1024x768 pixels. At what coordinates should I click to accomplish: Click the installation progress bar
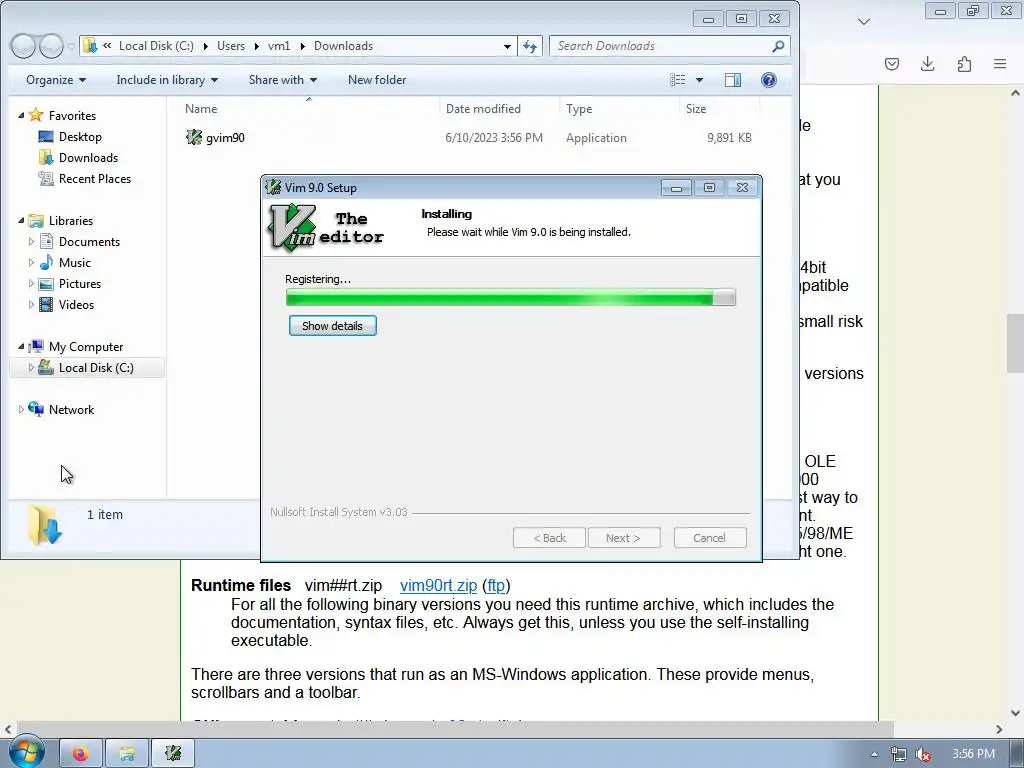[511, 297]
